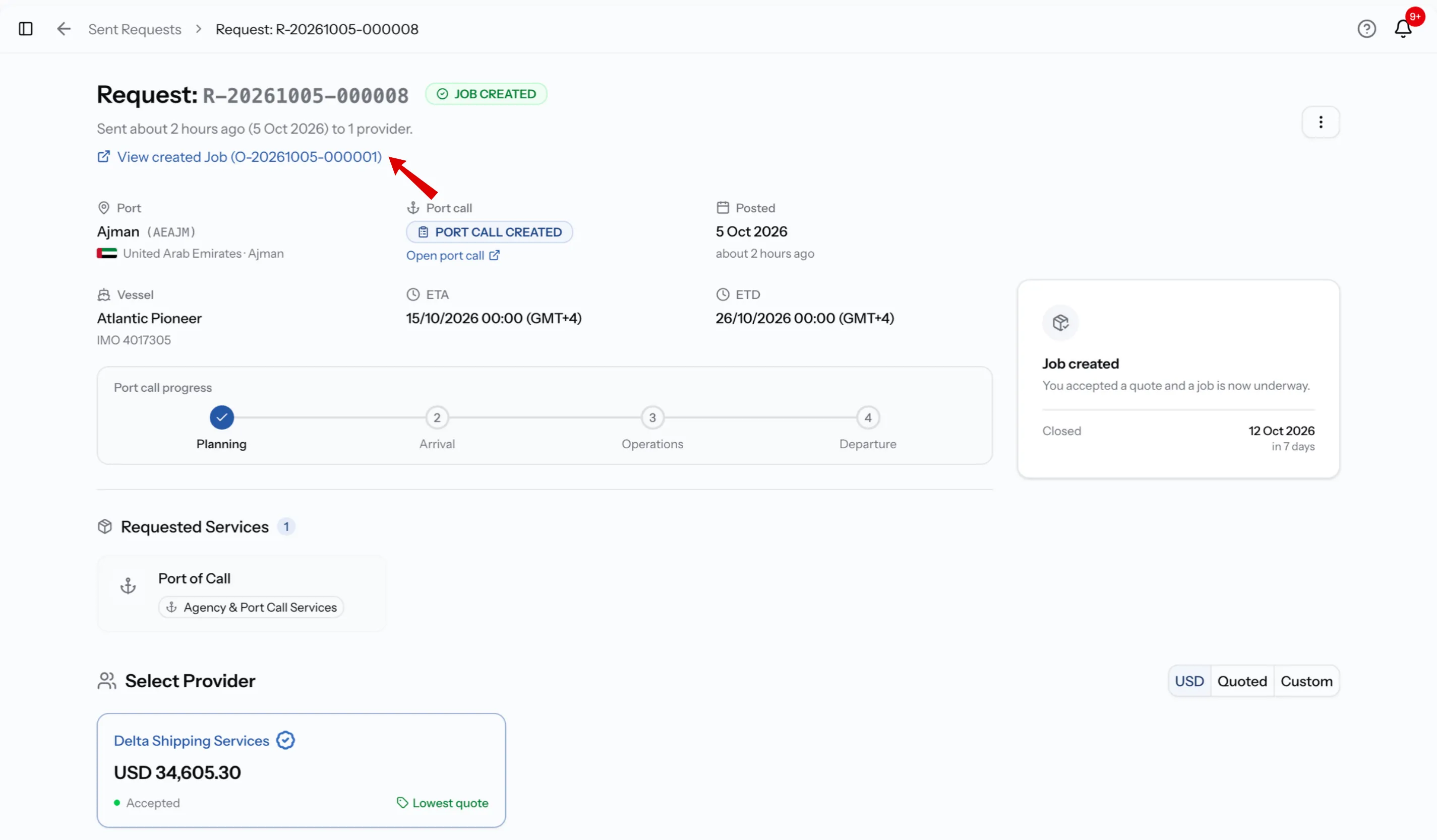Click the IMO 4017305 text
The width and height of the screenshot is (1437, 840).
click(134, 340)
